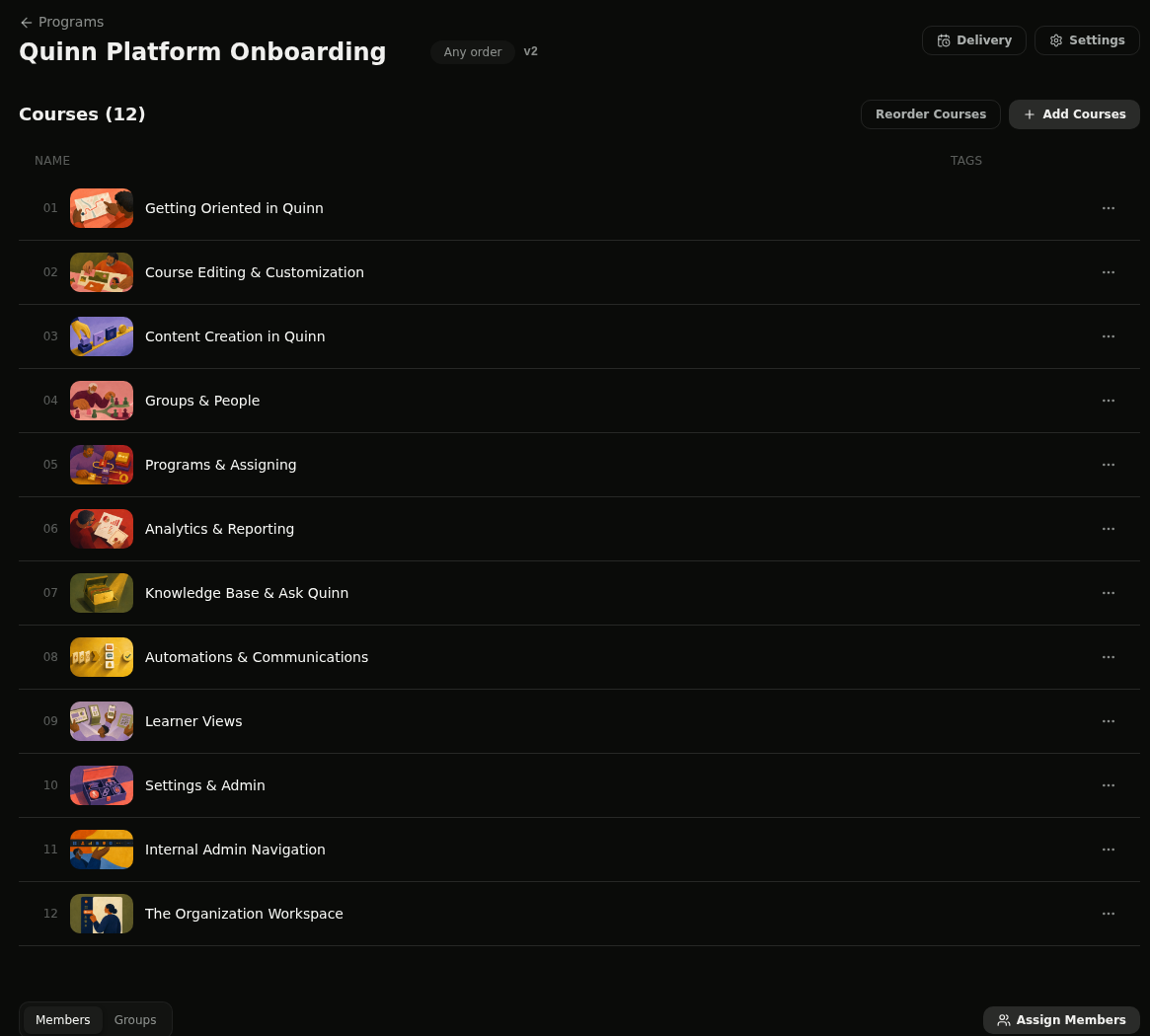Open more options for Settings & Admin
Viewport: 1150px width, 1036px height.
click(x=1109, y=785)
